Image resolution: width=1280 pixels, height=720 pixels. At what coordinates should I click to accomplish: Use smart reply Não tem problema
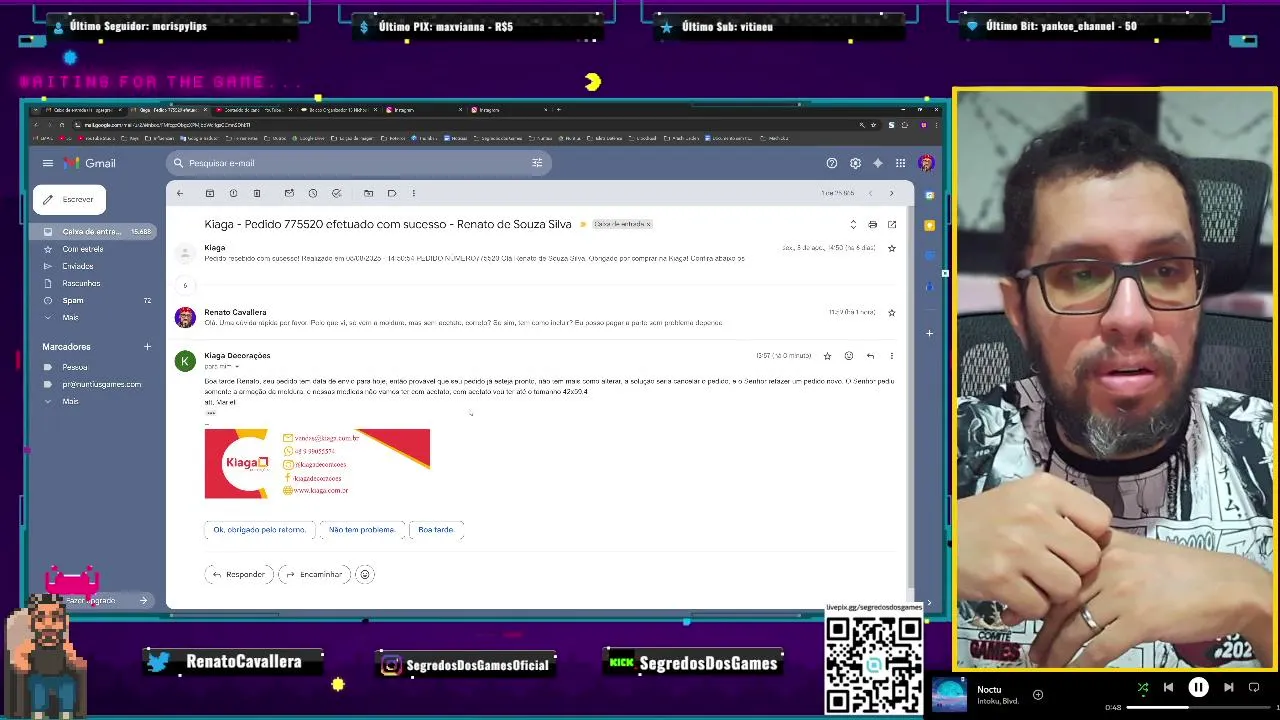(x=362, y=529)
